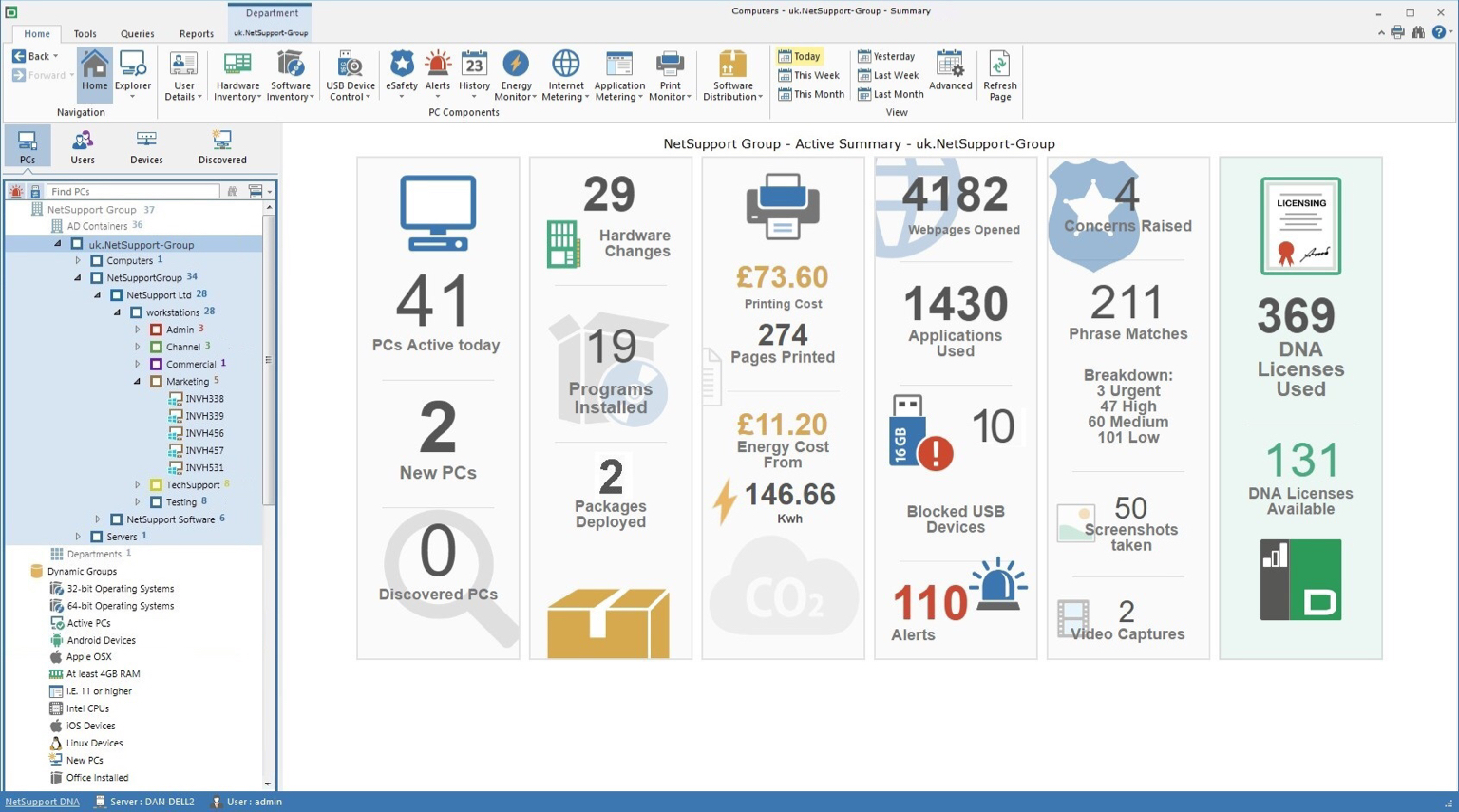Expand the Servers tree node
Image resolution: width=1459 pixels, height=812 pixels.
79,537
